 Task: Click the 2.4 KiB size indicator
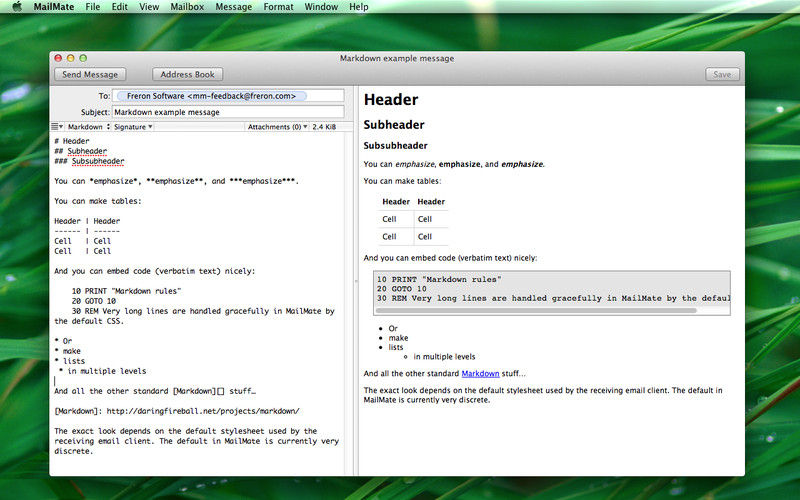(x=324, y=127)
